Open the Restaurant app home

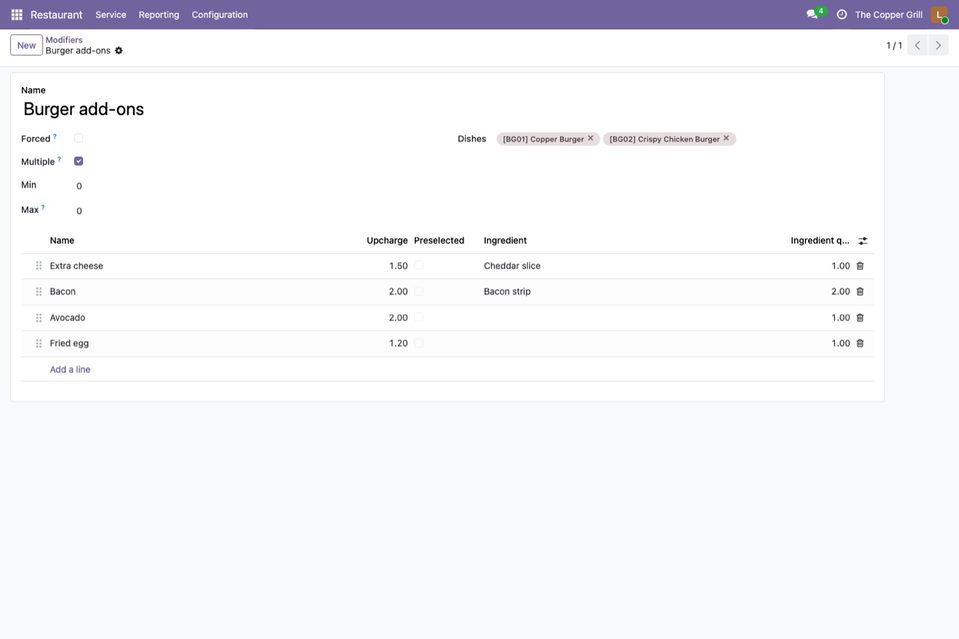coord(56,15)
